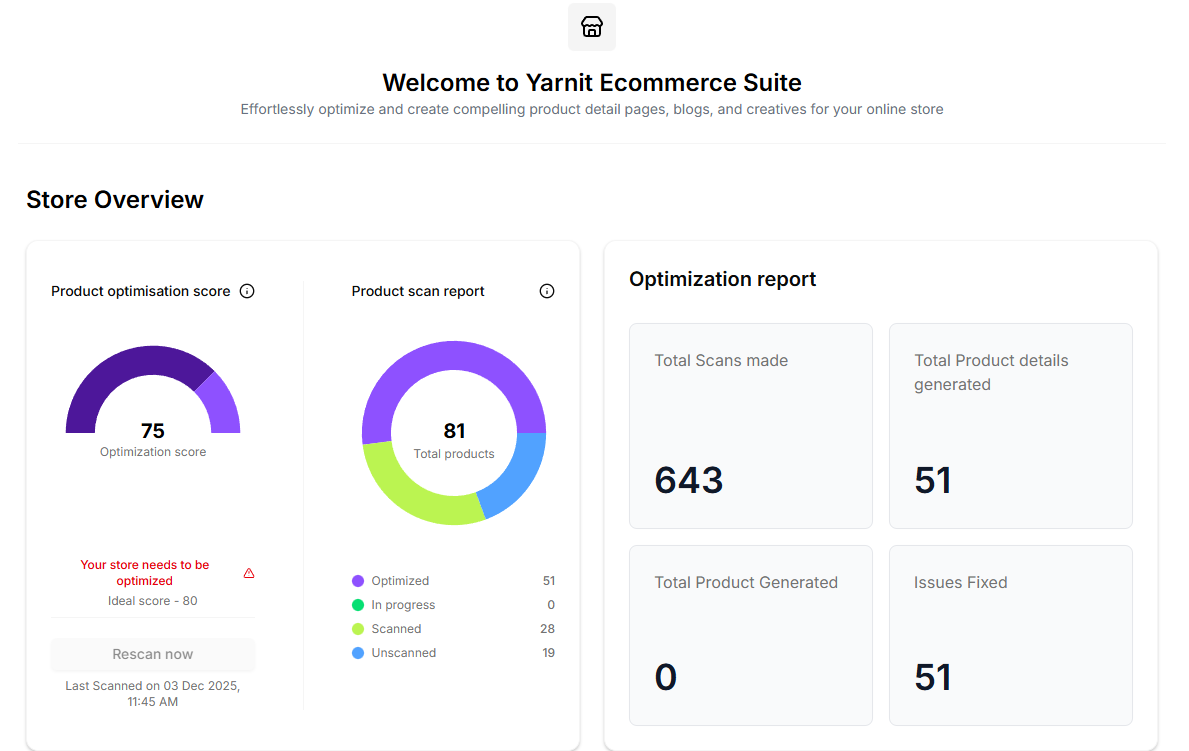Select the Total Product Generated card

pos(751,636)
